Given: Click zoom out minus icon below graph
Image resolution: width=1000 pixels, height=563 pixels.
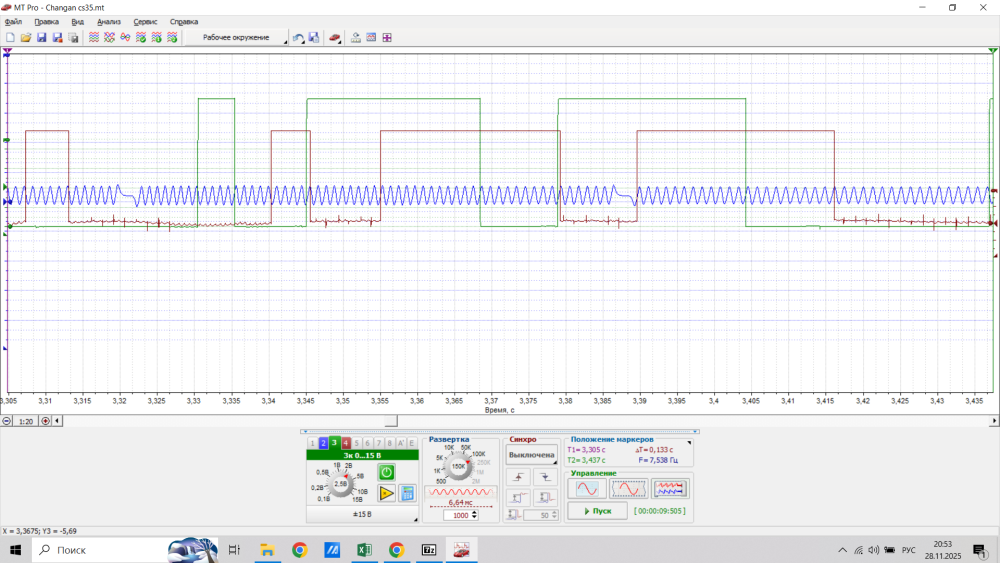Looking at the screenshot, I should click(x=8, y=421).
